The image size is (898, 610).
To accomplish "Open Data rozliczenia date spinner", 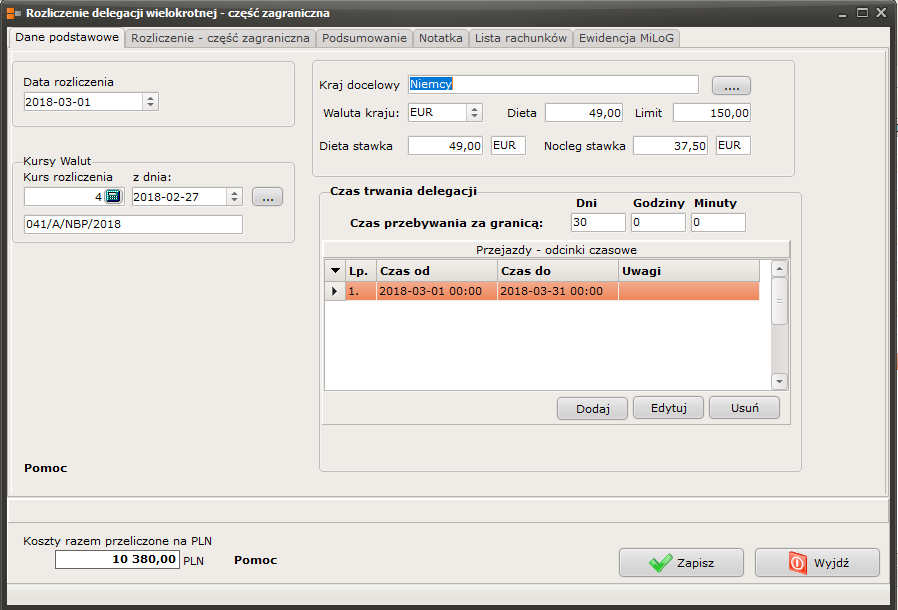I will [x=150, y=102].
